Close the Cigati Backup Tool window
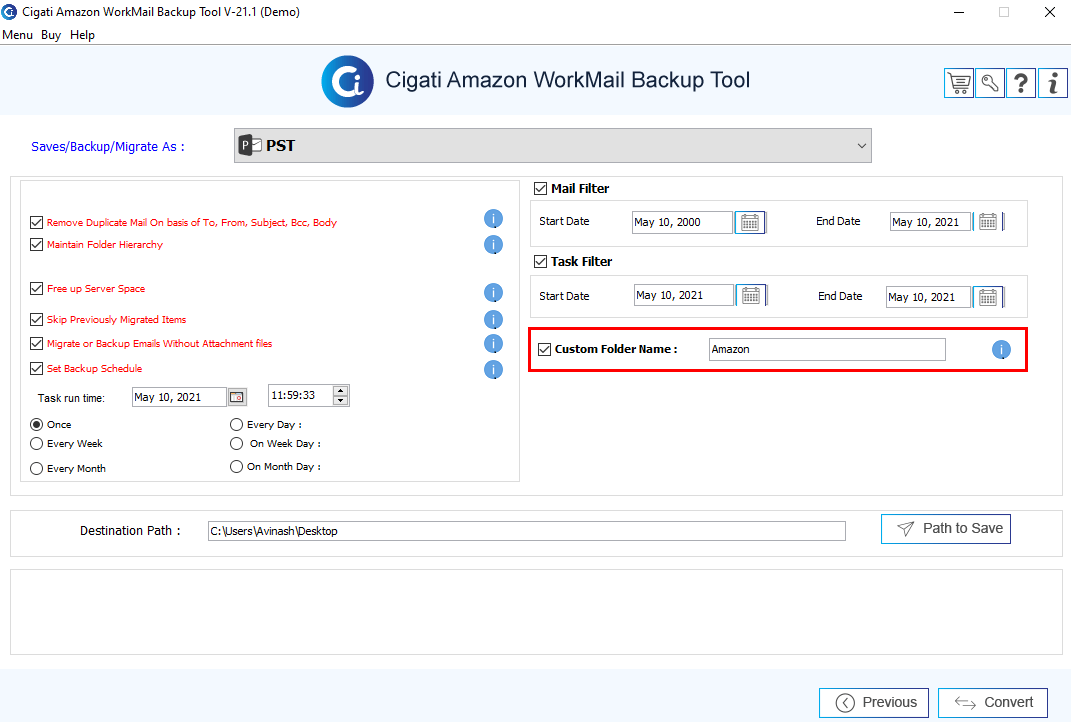Screen dimensions: 1071x722 pyautogui.click(x=1050, y=12)
